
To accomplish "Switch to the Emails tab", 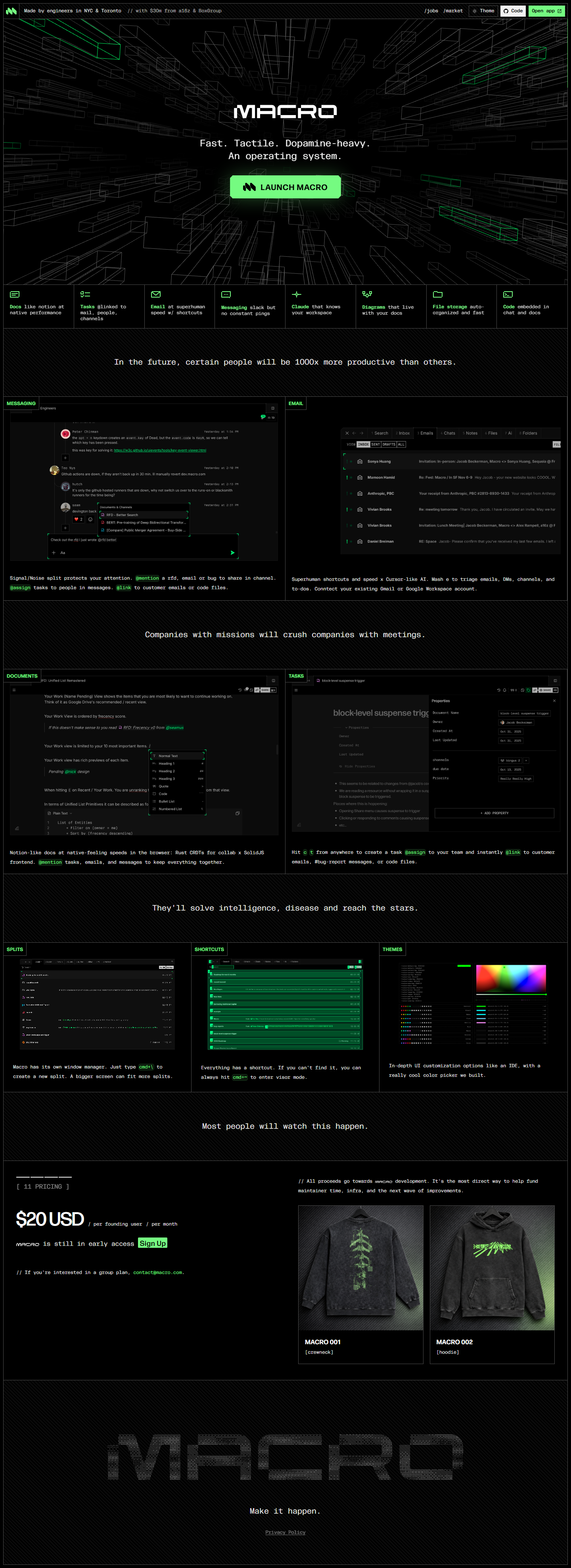I will coord(425,433).
